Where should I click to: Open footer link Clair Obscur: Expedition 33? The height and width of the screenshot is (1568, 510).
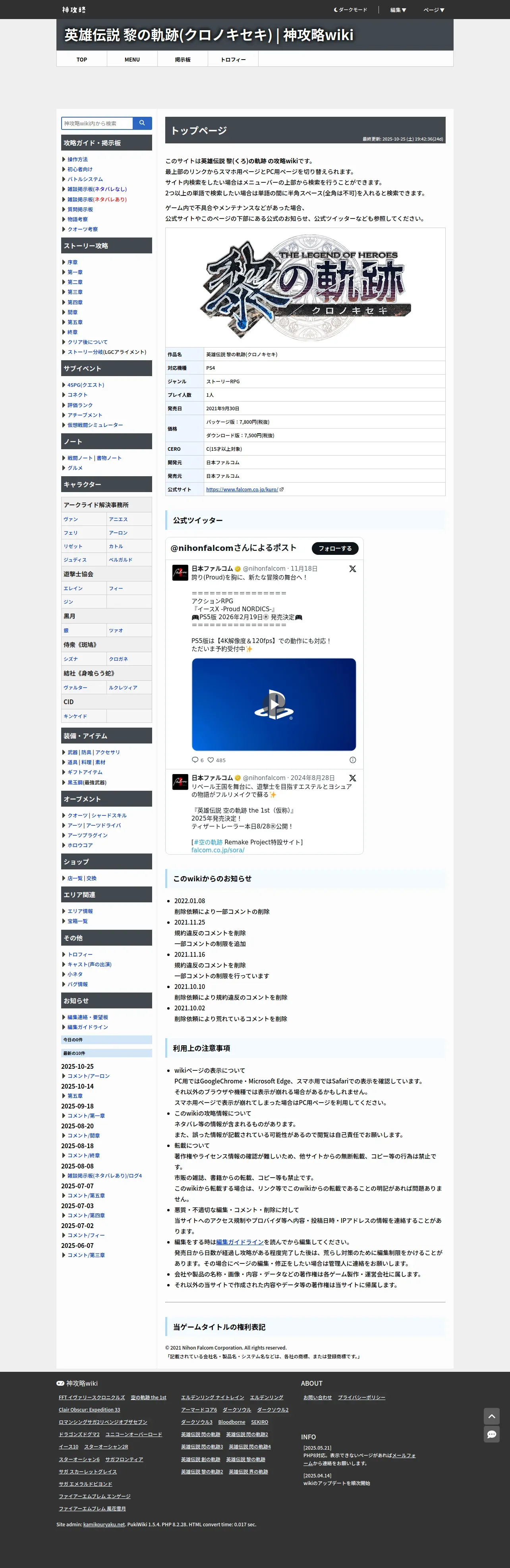click(89, 1410)
